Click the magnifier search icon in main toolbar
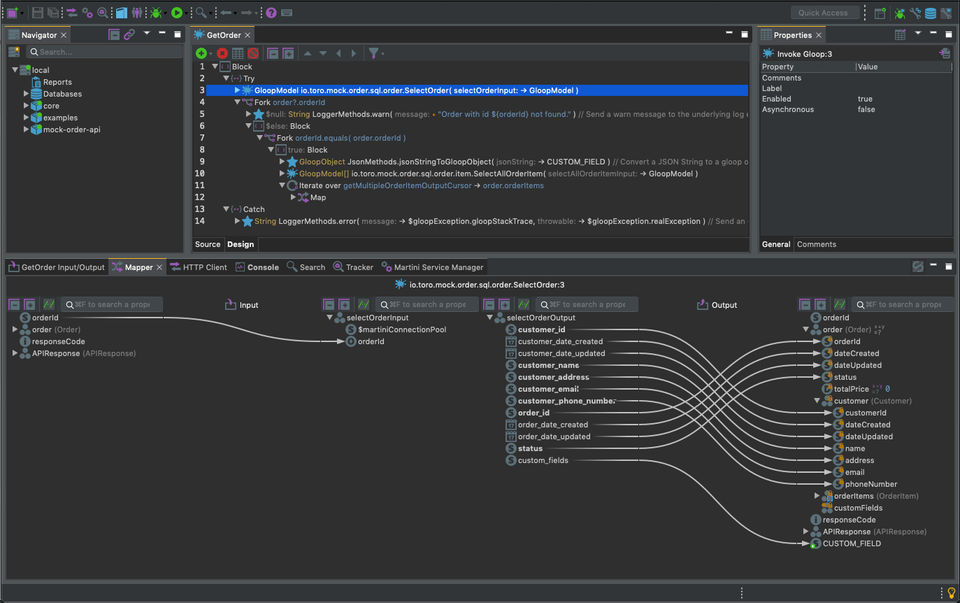This screenshot has width=960, height=603. pos(201,13)
